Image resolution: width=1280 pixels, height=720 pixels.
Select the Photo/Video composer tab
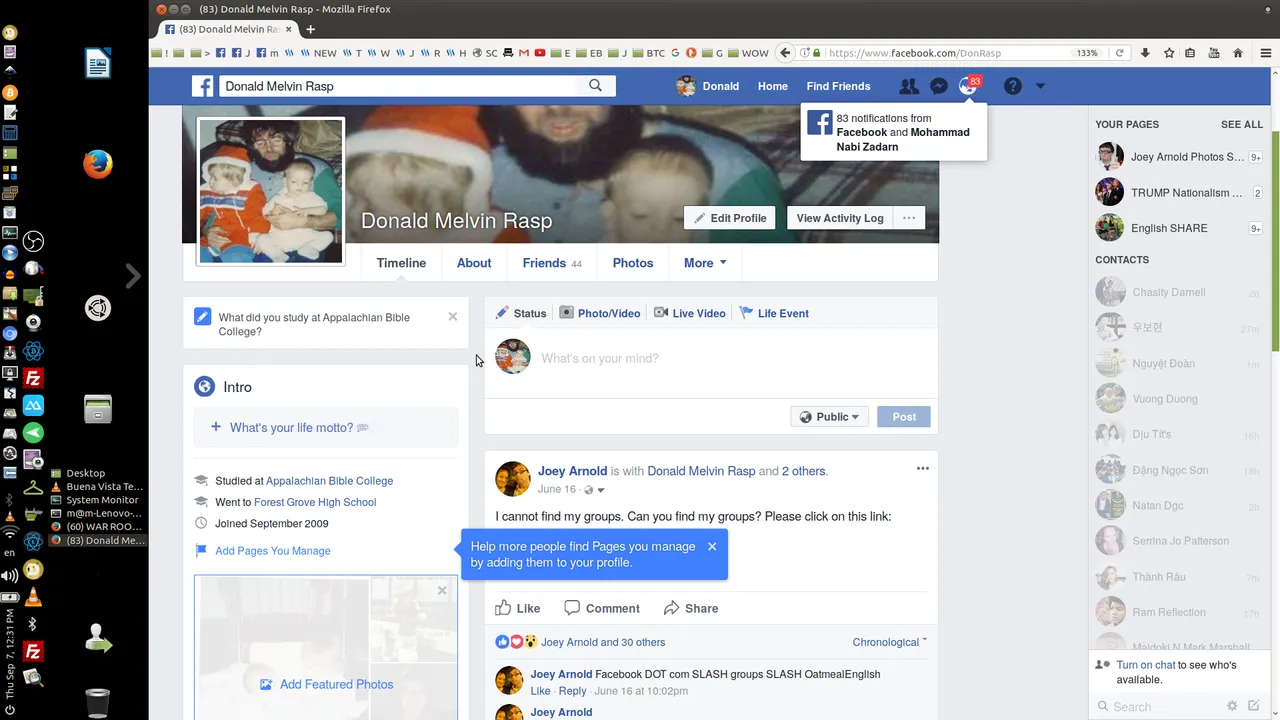coord(599,313)
